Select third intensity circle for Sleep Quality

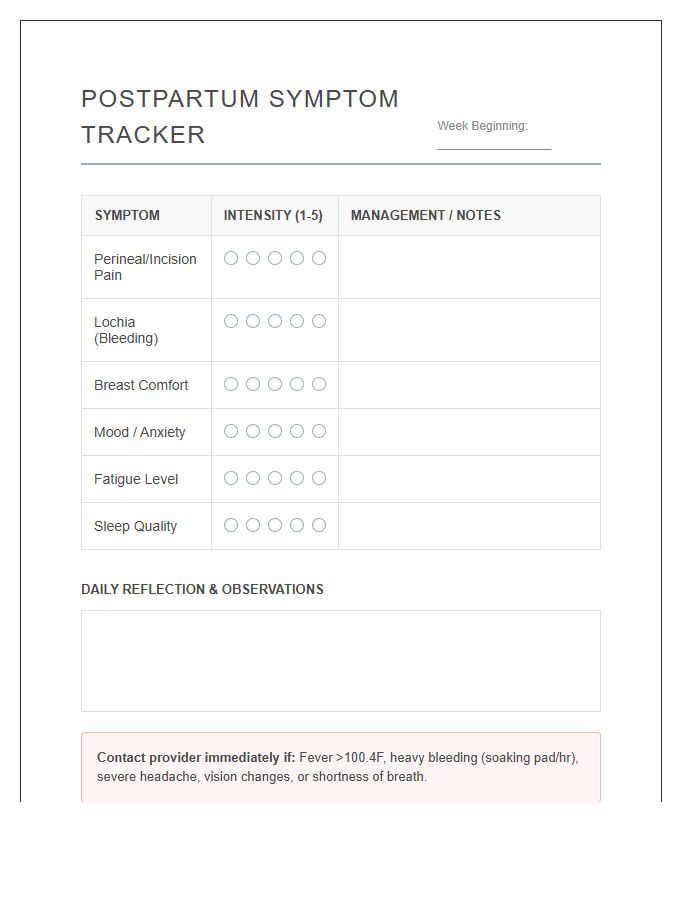[x=275, y=526]
